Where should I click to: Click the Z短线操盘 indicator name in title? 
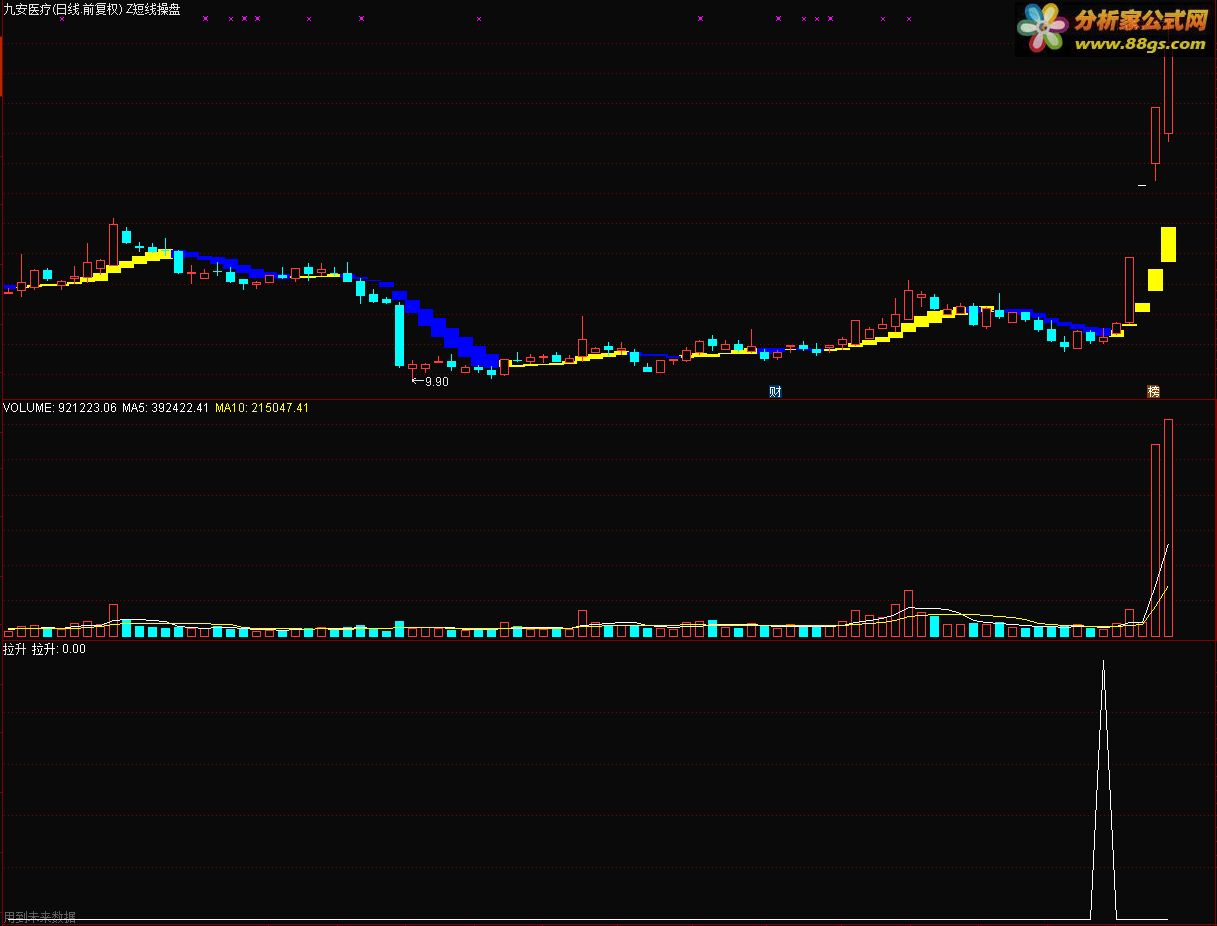tap(154, 9)
